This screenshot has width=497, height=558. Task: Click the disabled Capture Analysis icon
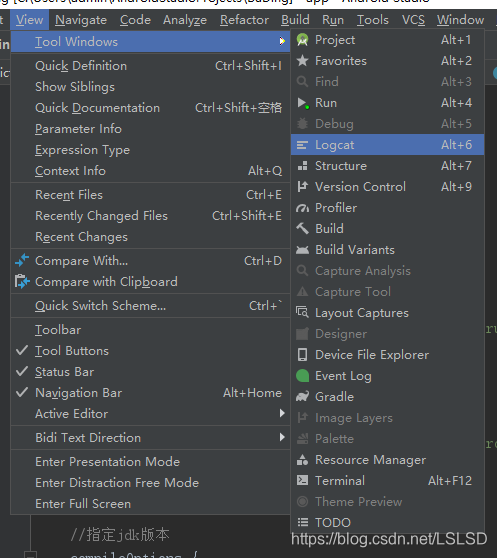[302, 271]
